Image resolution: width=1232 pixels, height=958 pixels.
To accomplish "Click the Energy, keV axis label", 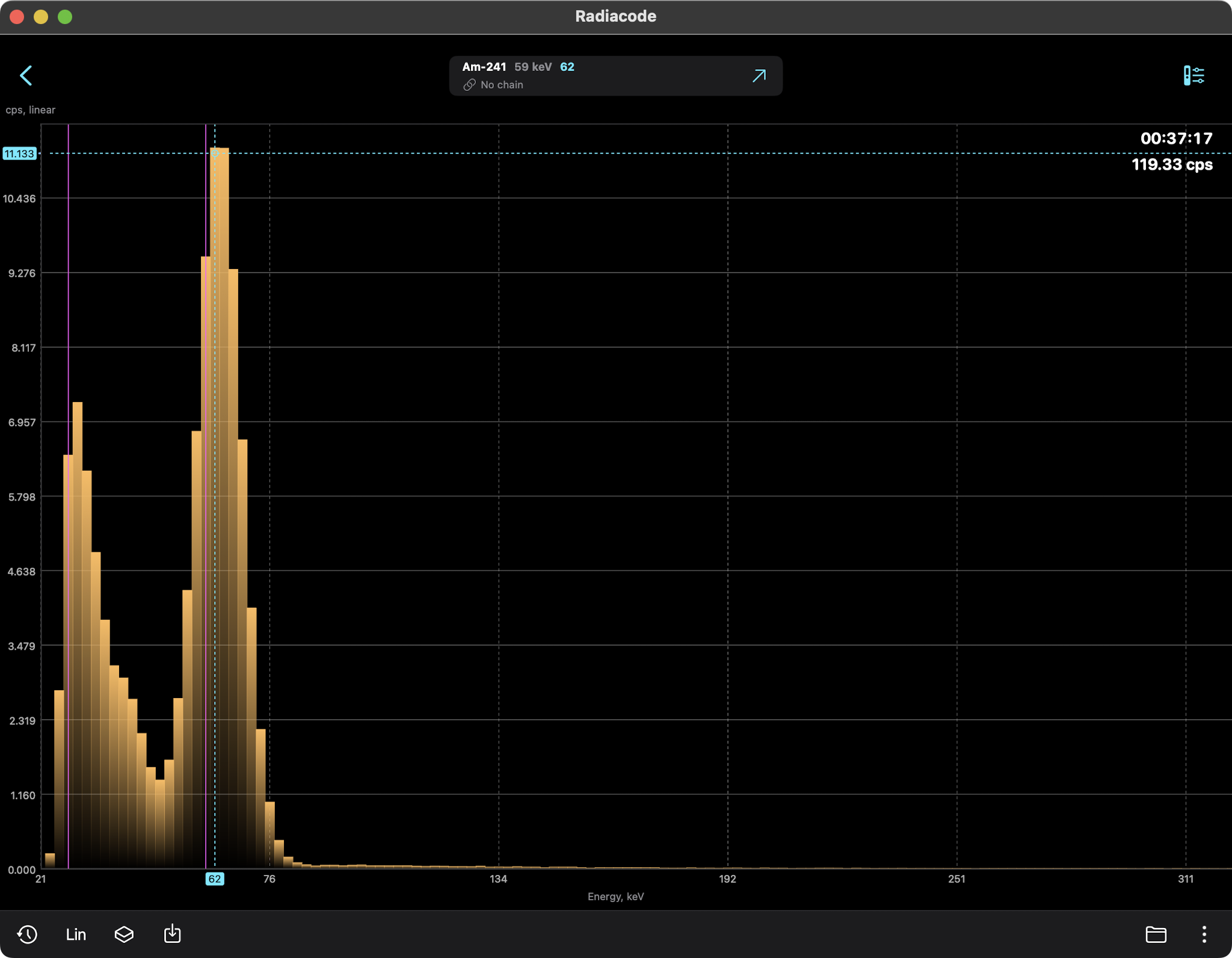I will click(x=615, y=897).
